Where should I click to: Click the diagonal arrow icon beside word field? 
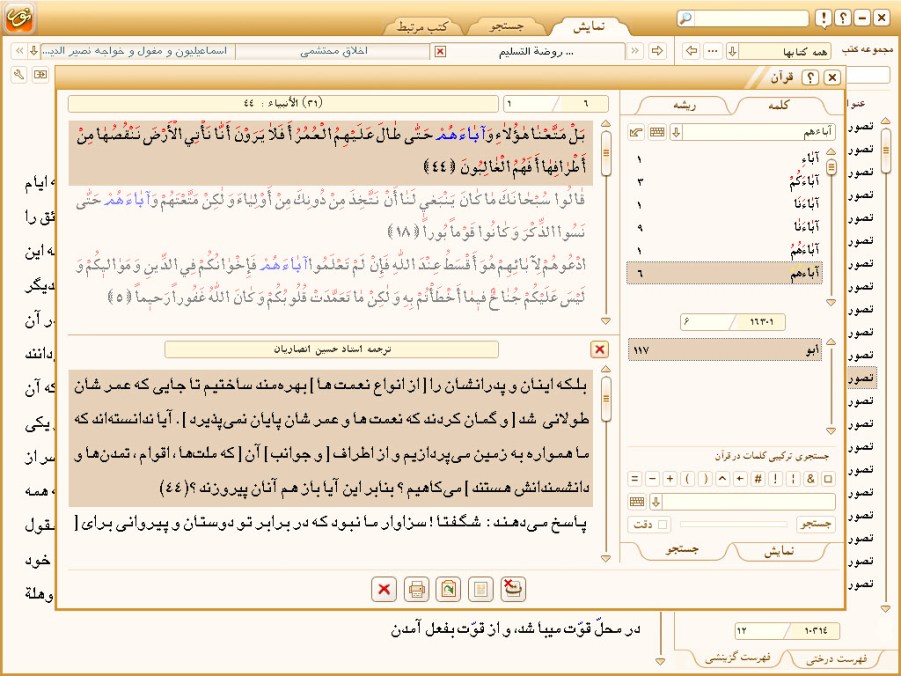coord(636,133)
